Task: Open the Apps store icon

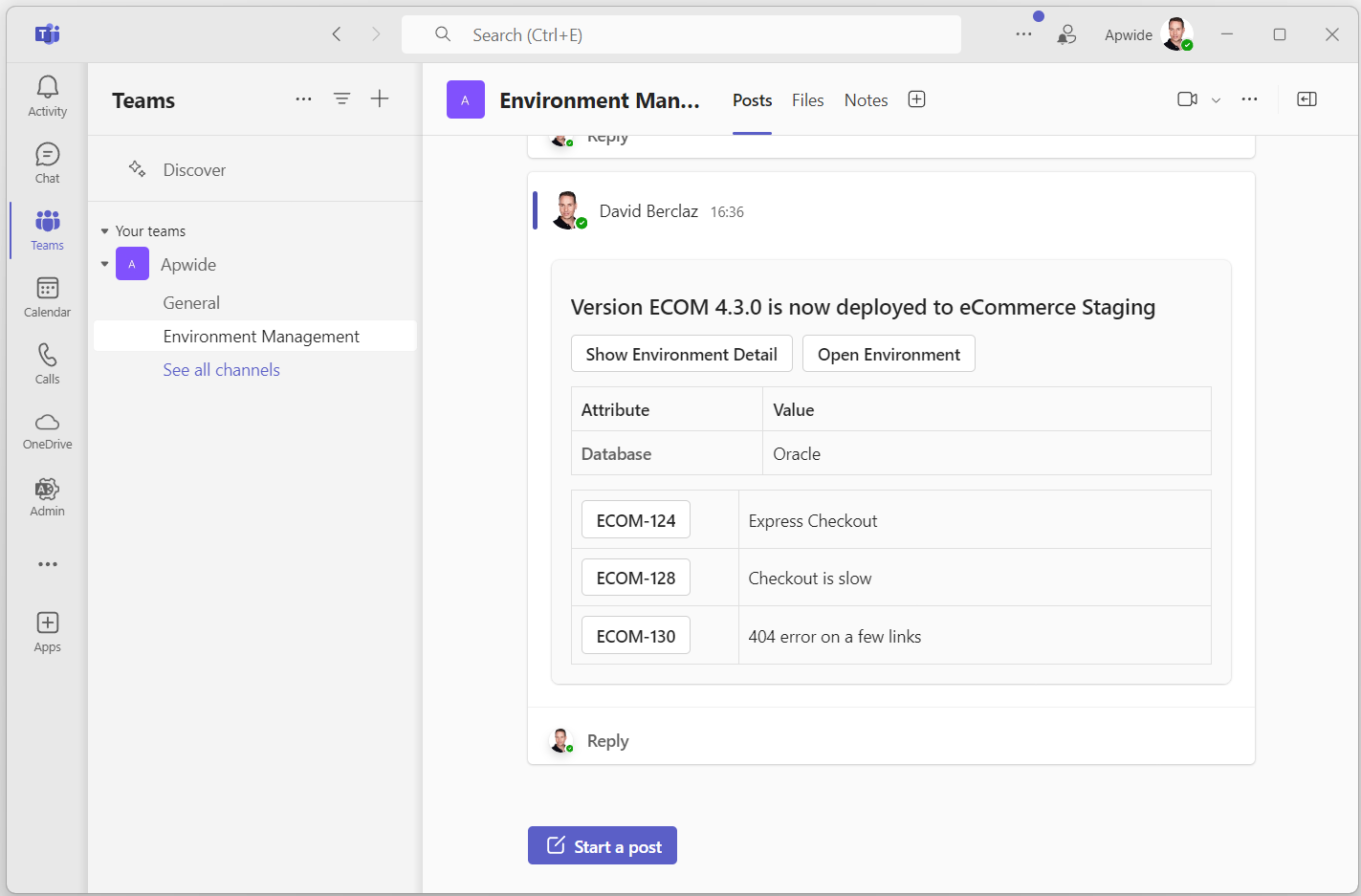Action: [x=47, y=632]
